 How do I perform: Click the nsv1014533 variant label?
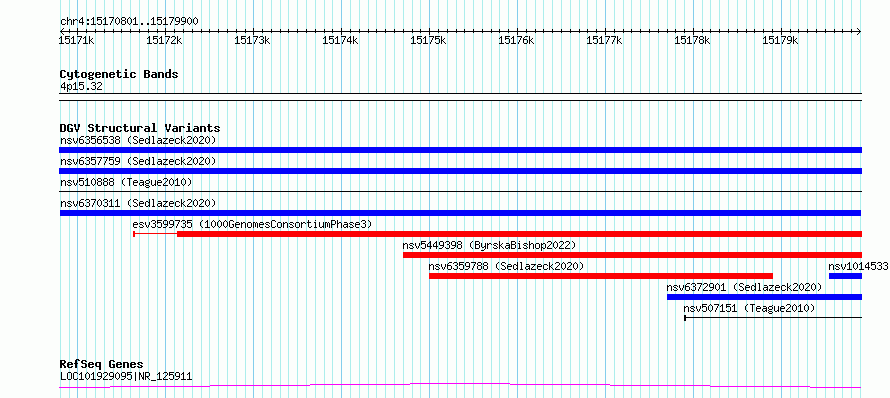pyautogui.click(x=858, y=266)
